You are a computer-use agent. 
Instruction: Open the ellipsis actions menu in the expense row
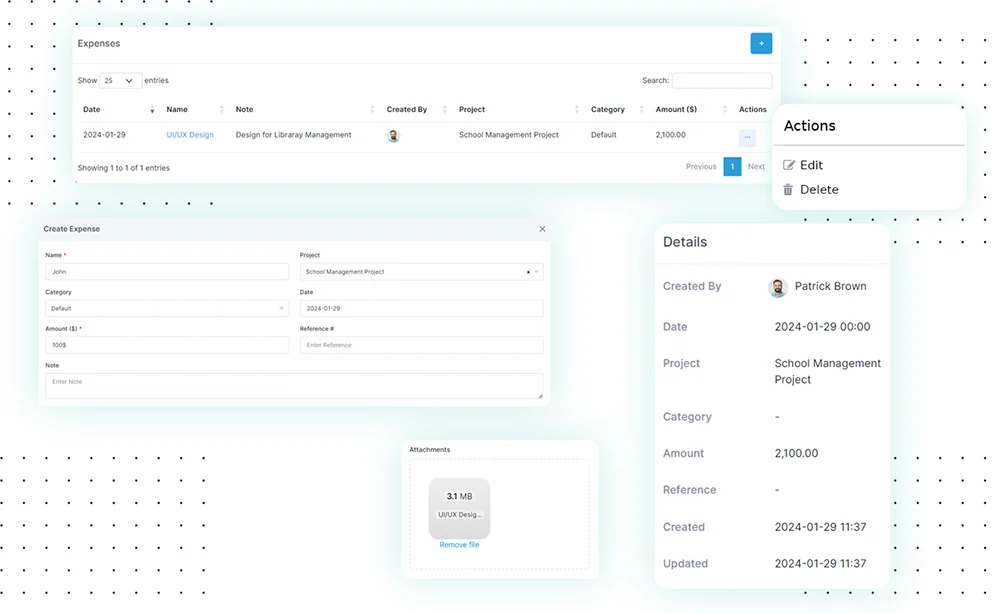click(749, 135)
